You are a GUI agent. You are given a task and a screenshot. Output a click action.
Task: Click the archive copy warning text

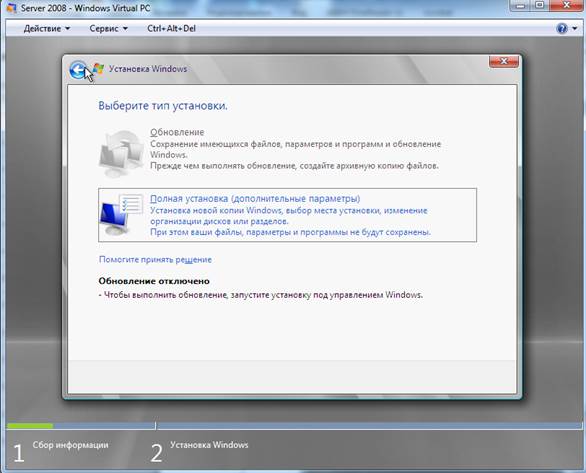pyautogui.click(x=294, y=166)
